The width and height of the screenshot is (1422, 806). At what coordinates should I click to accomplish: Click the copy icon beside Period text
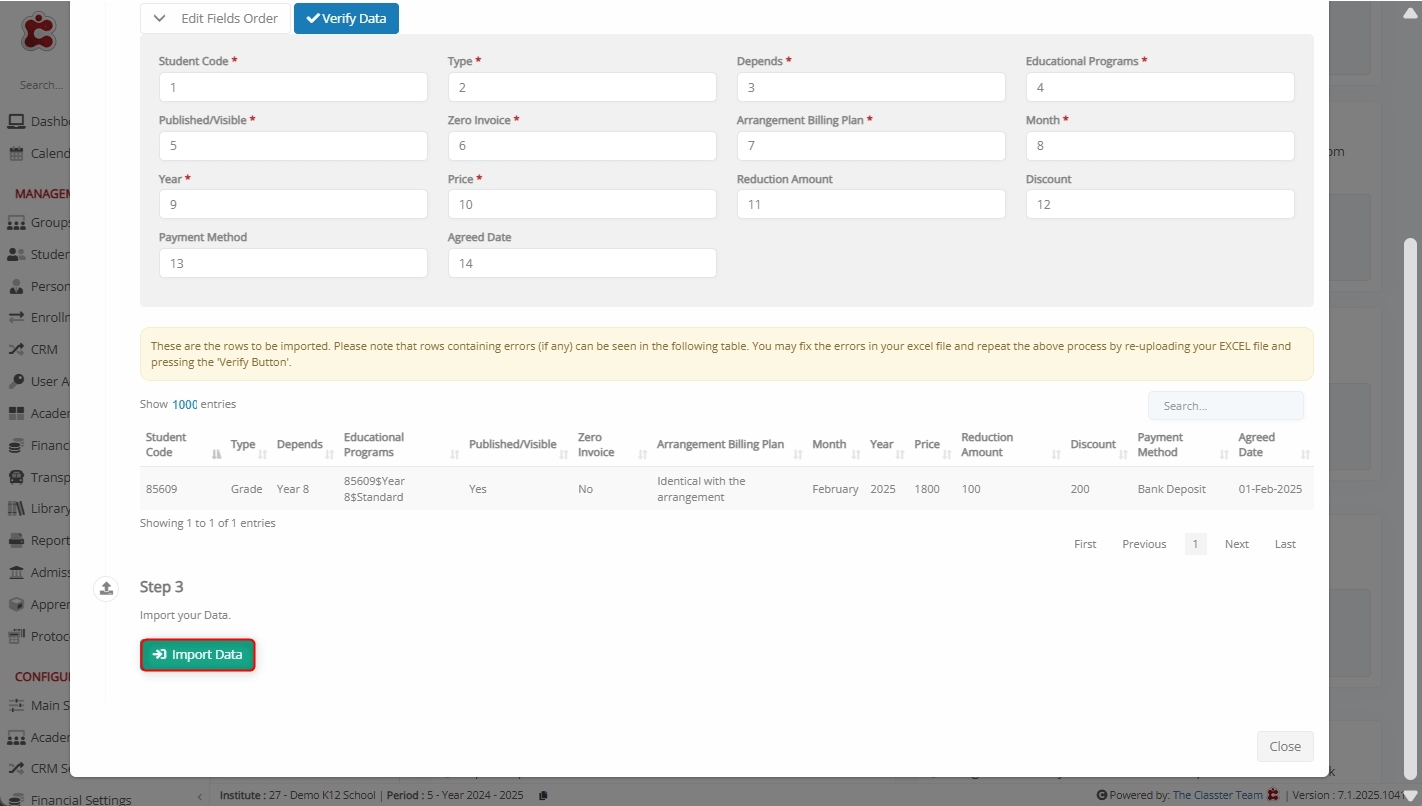click(543, 796)
